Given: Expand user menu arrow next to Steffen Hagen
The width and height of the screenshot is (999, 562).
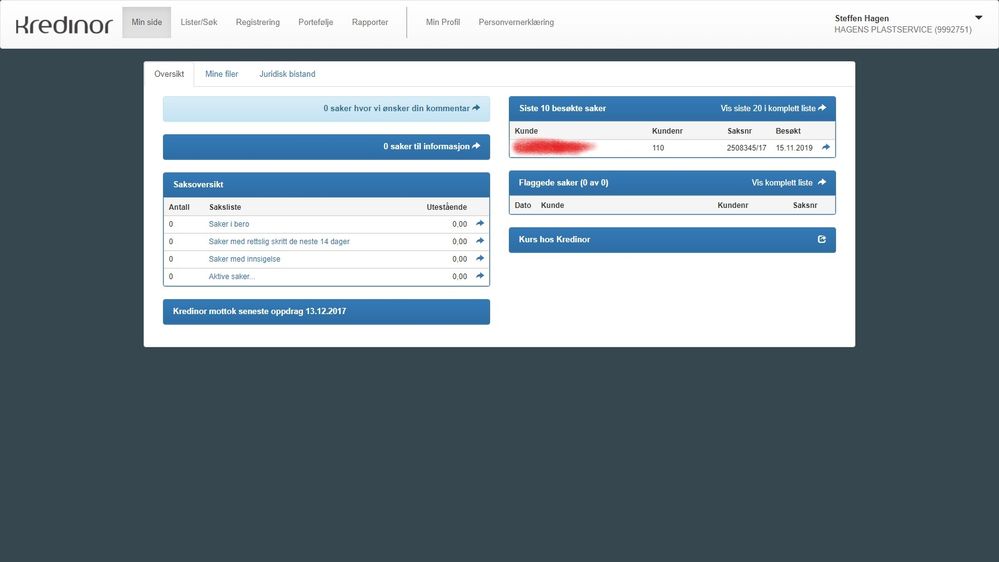Looking at the screenshot, I should click(979, 18).
